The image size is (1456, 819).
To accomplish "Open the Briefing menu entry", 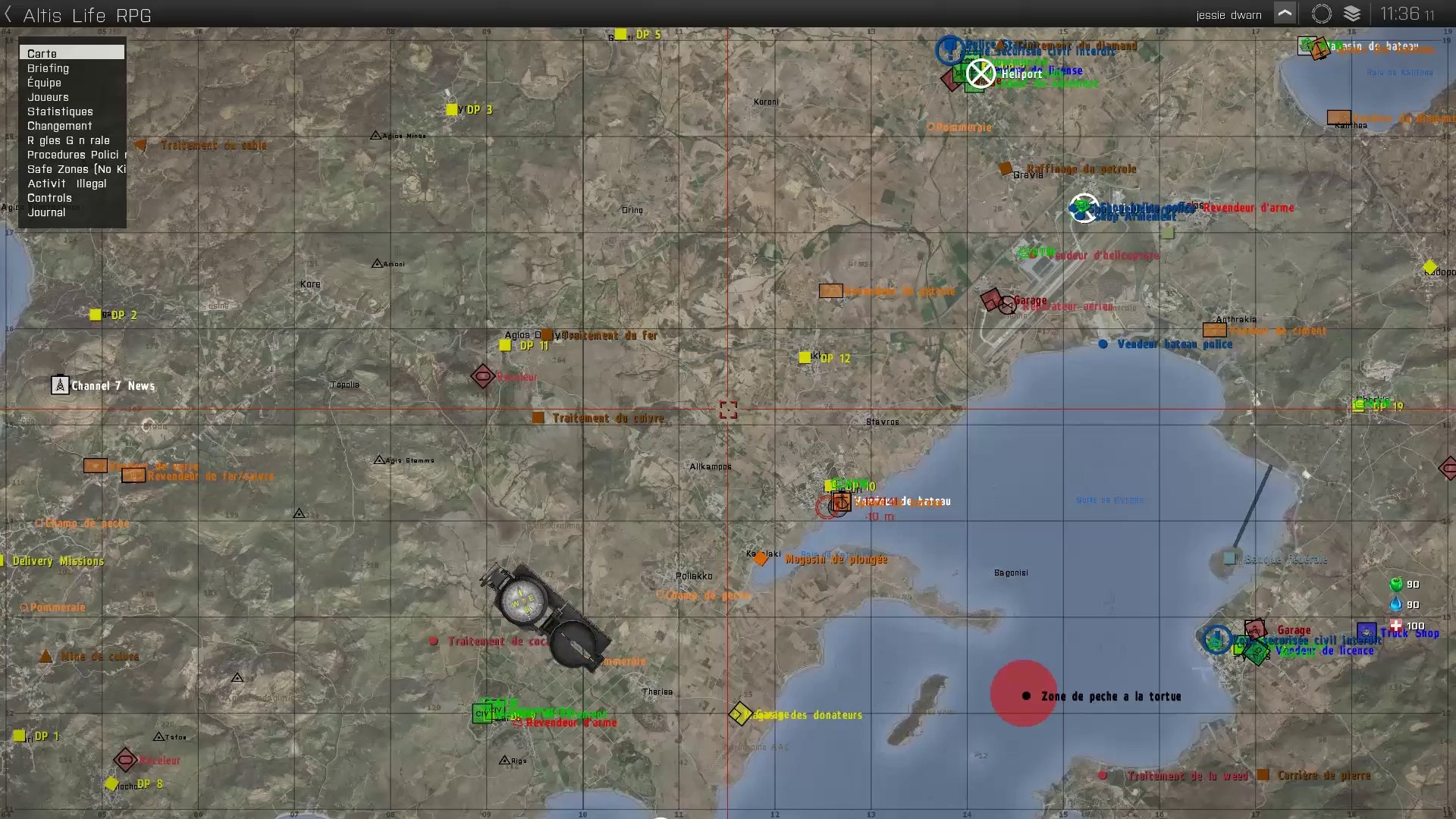I will tap(48, 68).
